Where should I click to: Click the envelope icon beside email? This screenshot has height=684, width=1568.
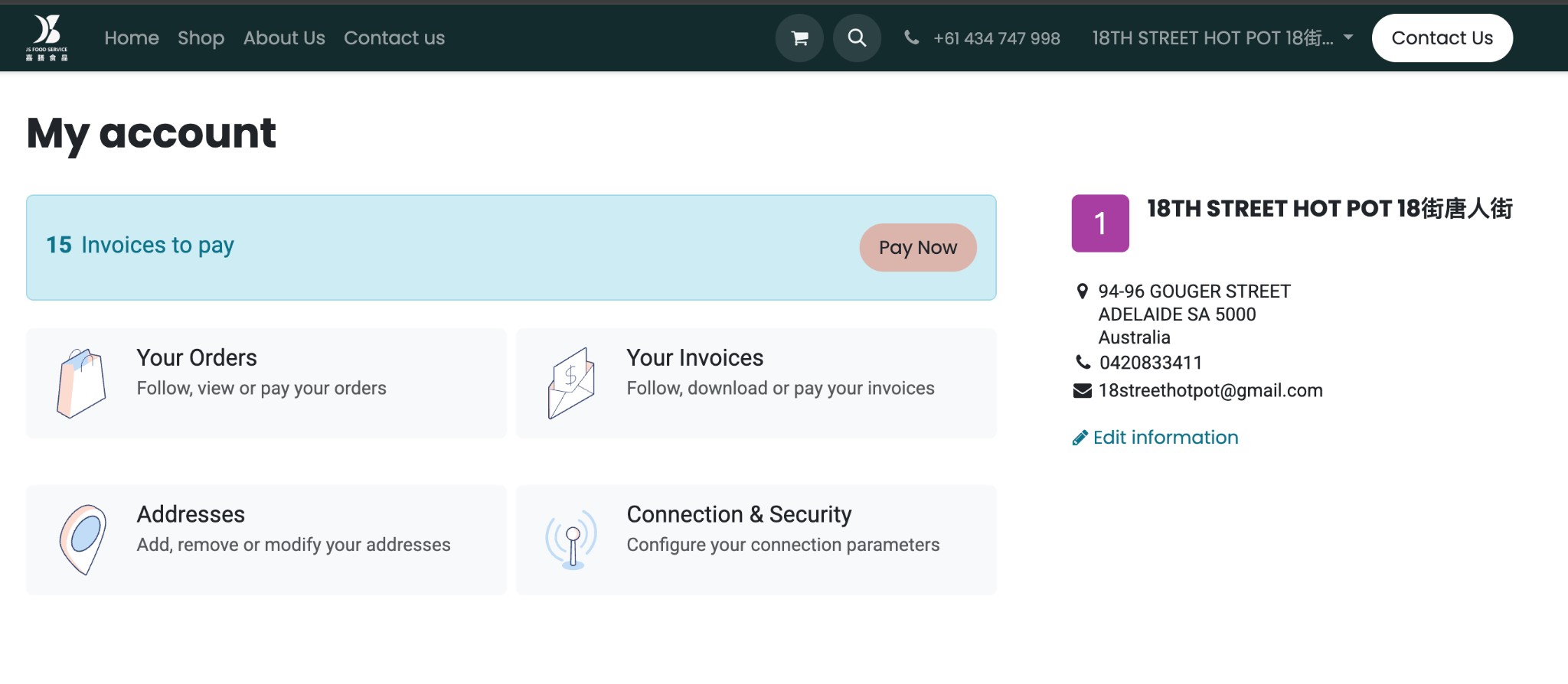pyautogui.click(x=1083, y=391)
